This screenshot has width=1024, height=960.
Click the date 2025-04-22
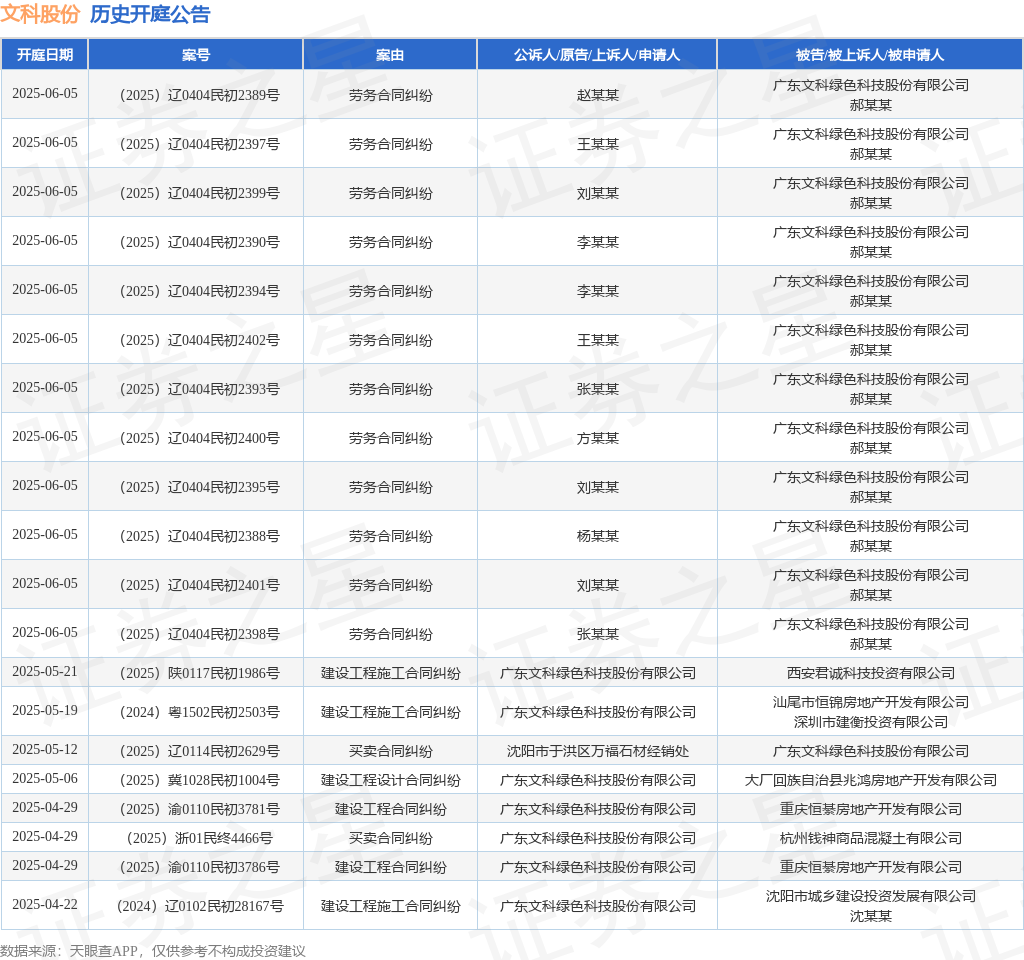pos(44,904)
